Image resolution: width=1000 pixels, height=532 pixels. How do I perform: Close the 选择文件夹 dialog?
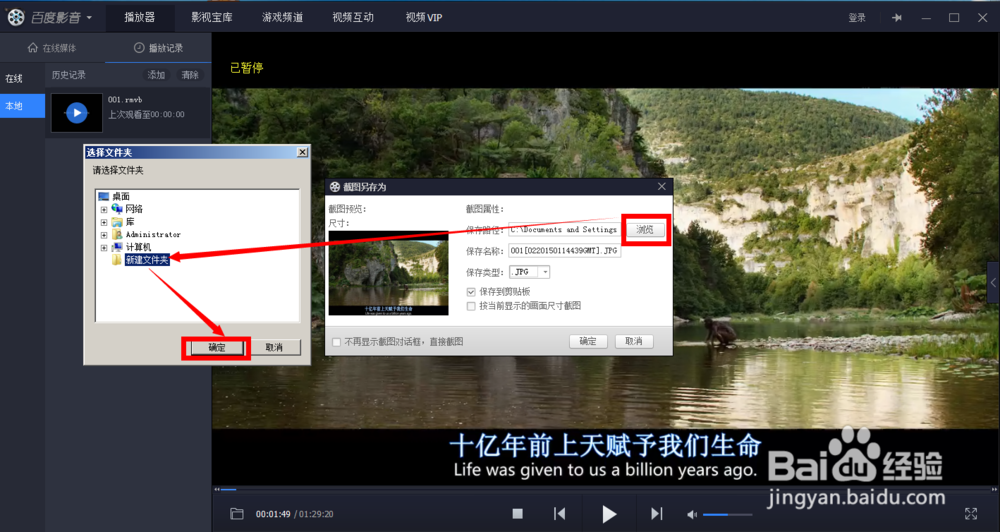302,152
